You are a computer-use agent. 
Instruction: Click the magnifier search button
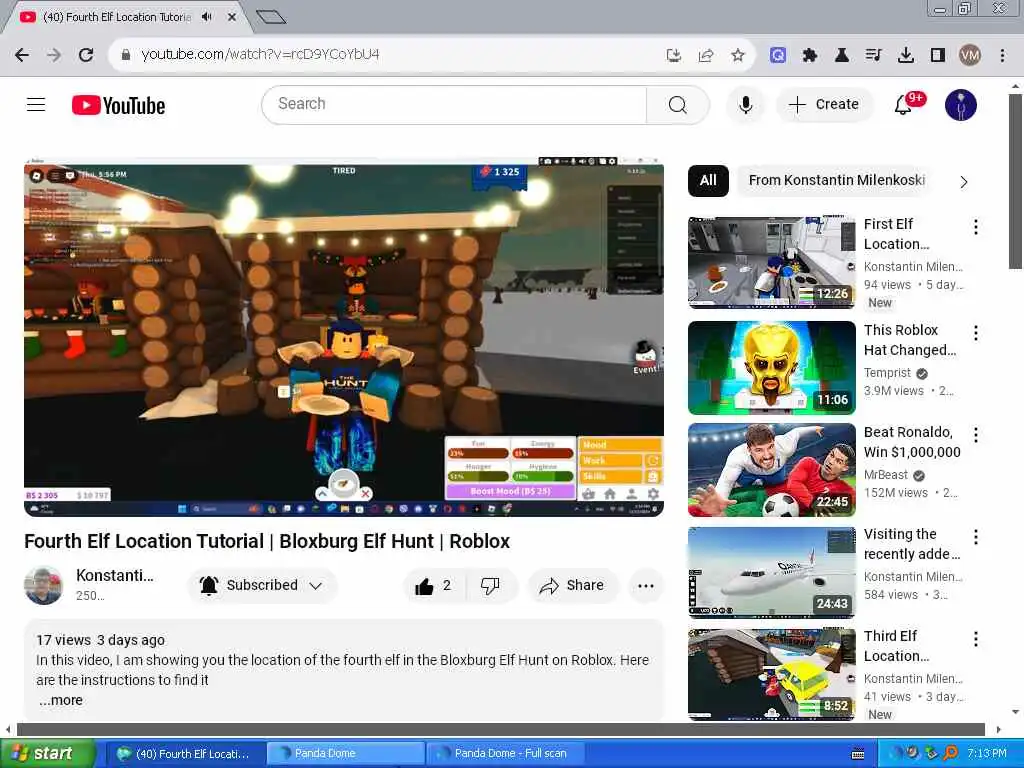(x=677, y=104)
